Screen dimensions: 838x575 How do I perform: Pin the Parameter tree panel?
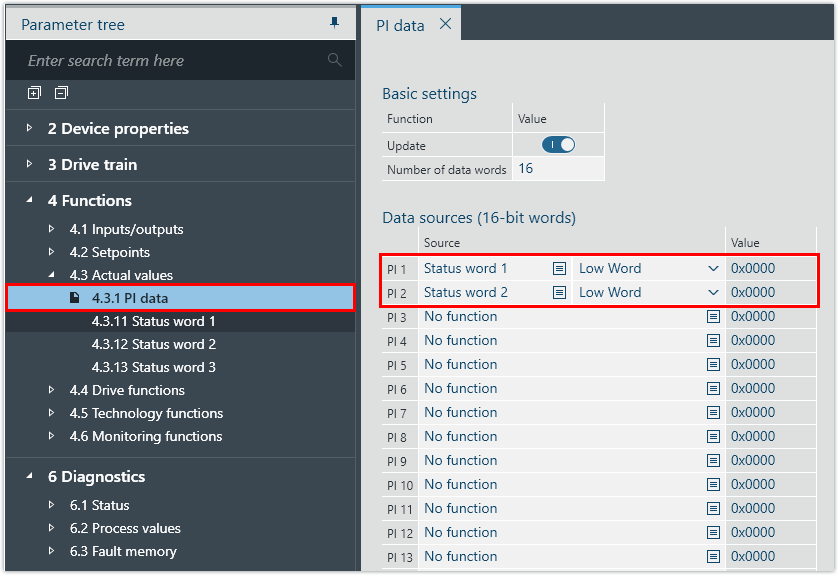coord(334,23)
